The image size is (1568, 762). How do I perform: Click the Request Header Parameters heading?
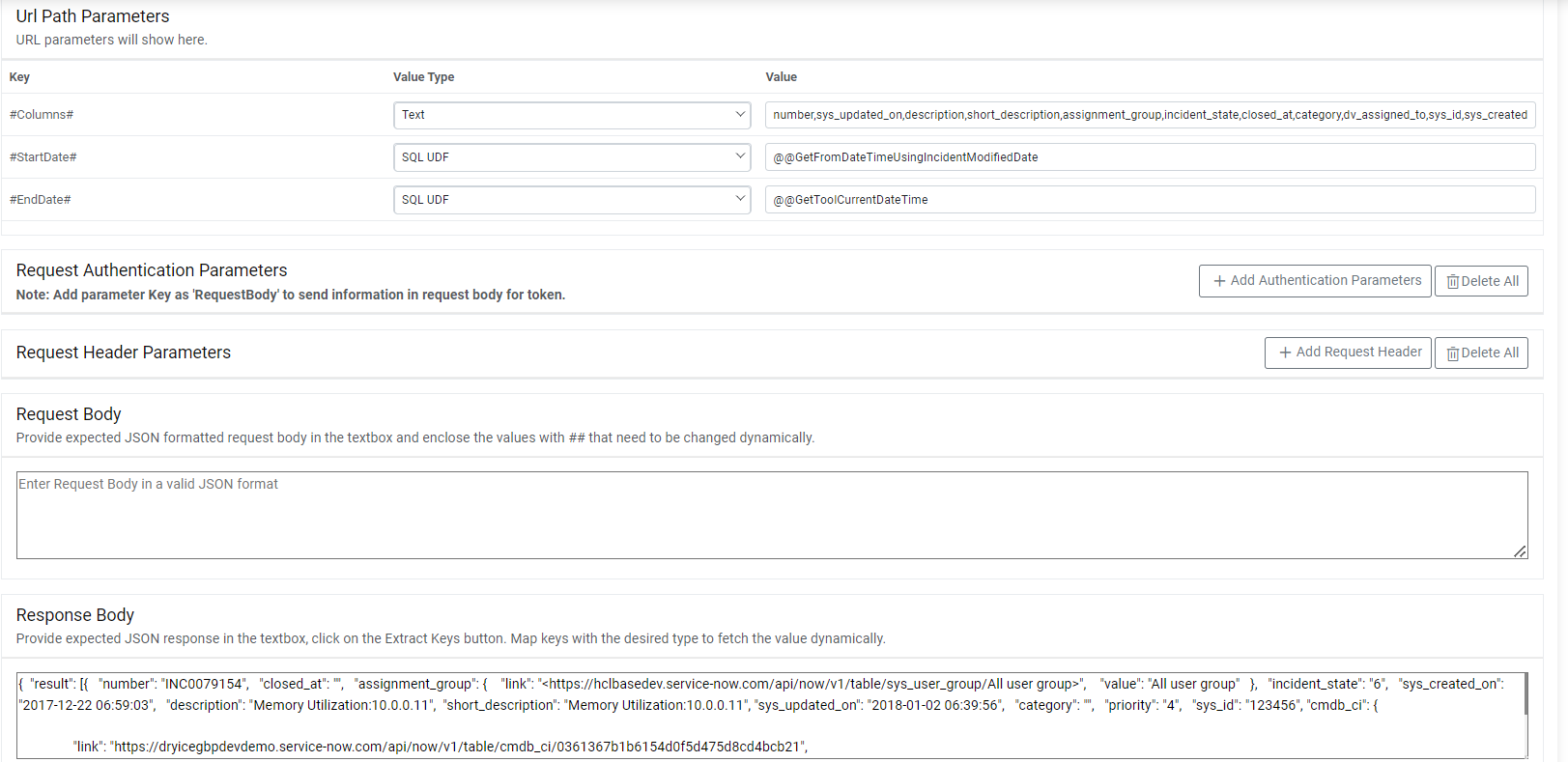click(124, 353)
